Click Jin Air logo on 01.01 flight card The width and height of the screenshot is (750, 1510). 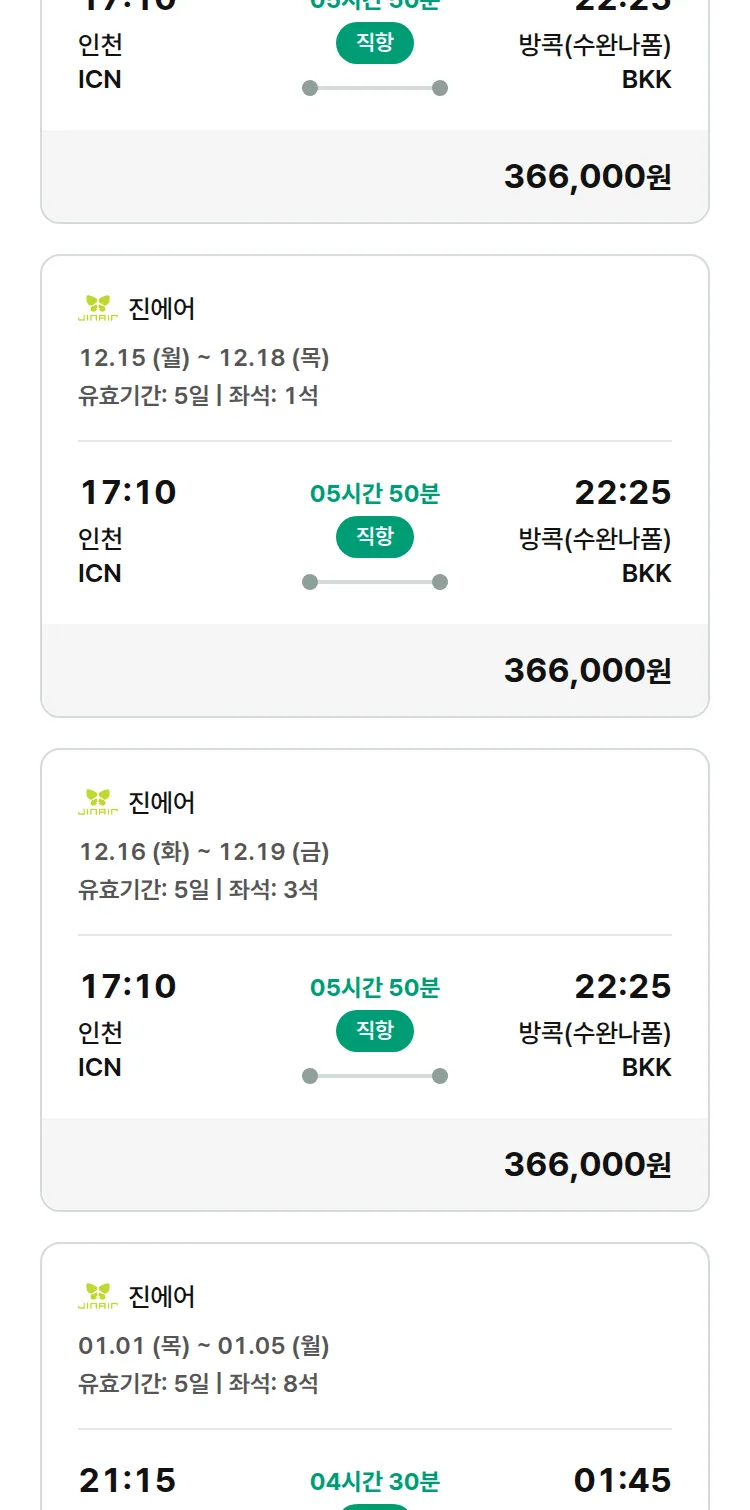[98, 1296]
